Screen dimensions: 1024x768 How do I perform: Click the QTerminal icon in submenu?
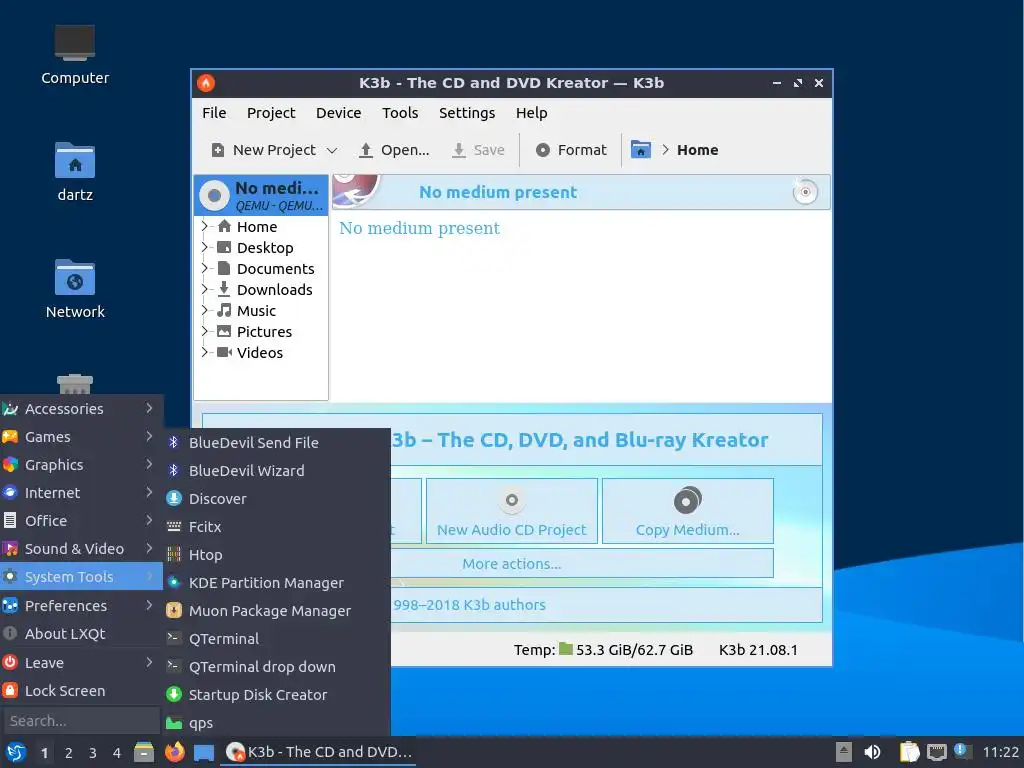(174, 638)
